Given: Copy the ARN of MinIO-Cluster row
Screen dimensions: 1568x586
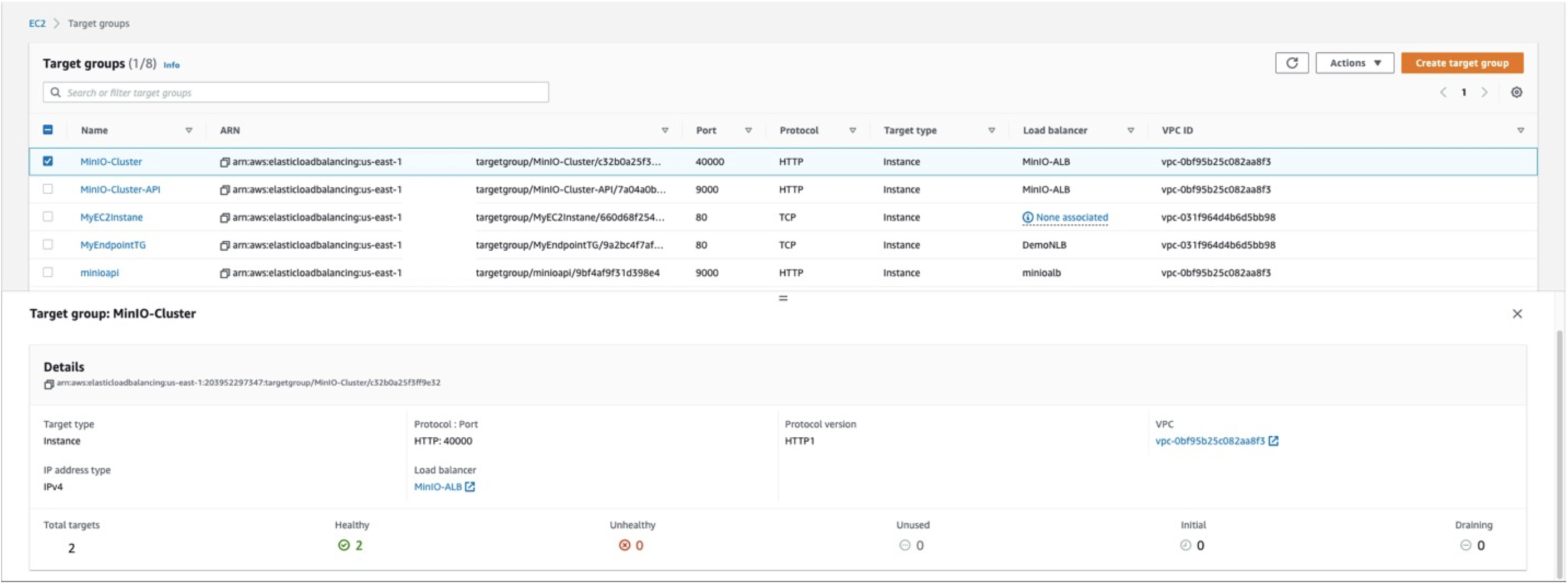Looking at the screenshot, I should [x=224, y=162].
